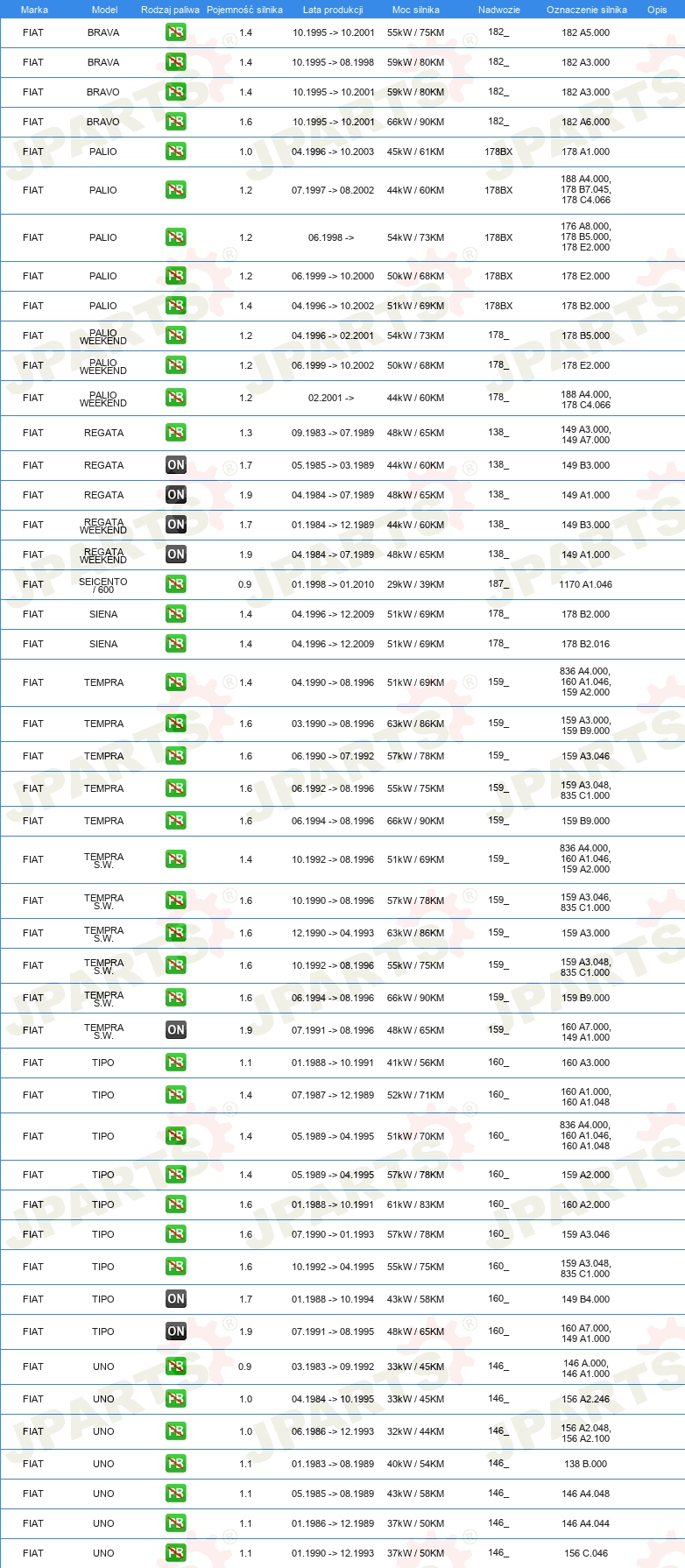The height and width of the screenshot is (1568, 685).
Task: Click the 41kW / 56KM power cell
Action: (x=416, y=1063)
